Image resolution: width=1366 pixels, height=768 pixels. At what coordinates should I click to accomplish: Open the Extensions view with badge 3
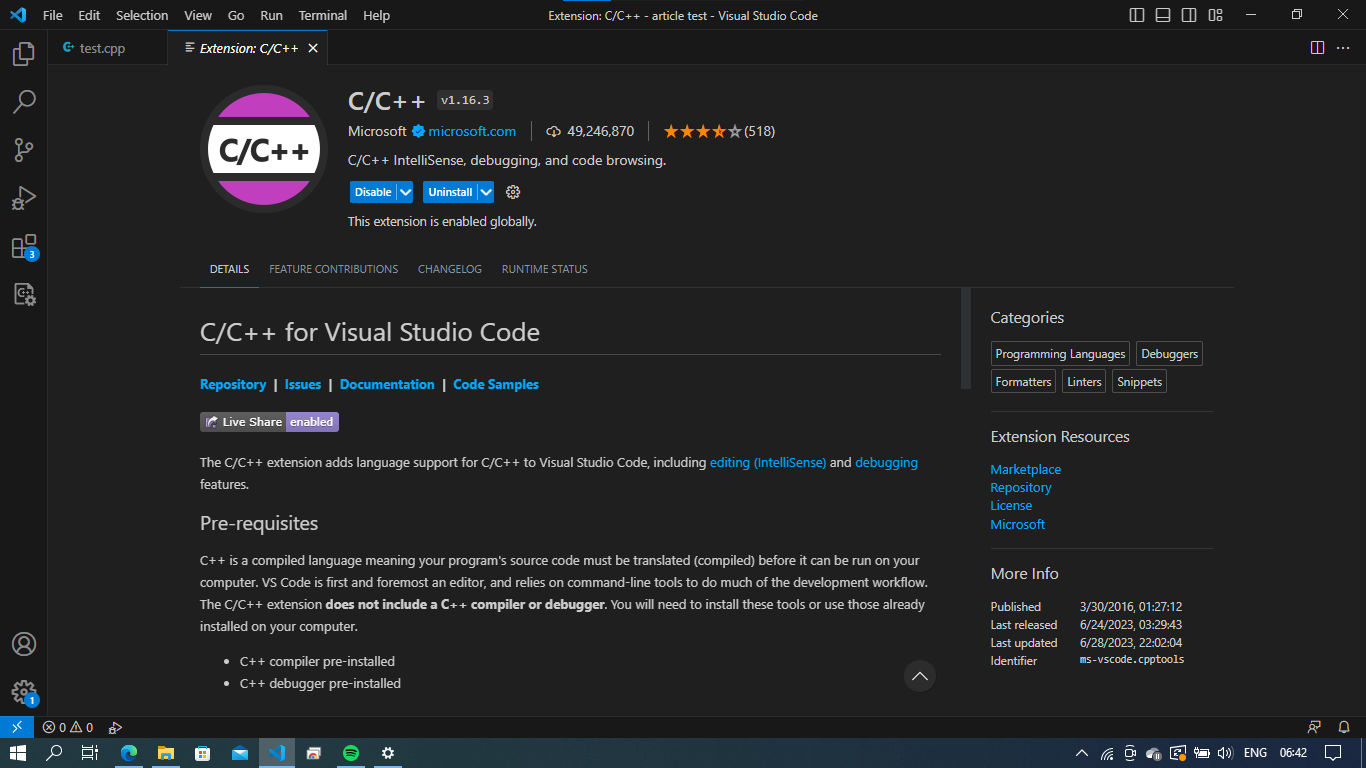[24, 246]
